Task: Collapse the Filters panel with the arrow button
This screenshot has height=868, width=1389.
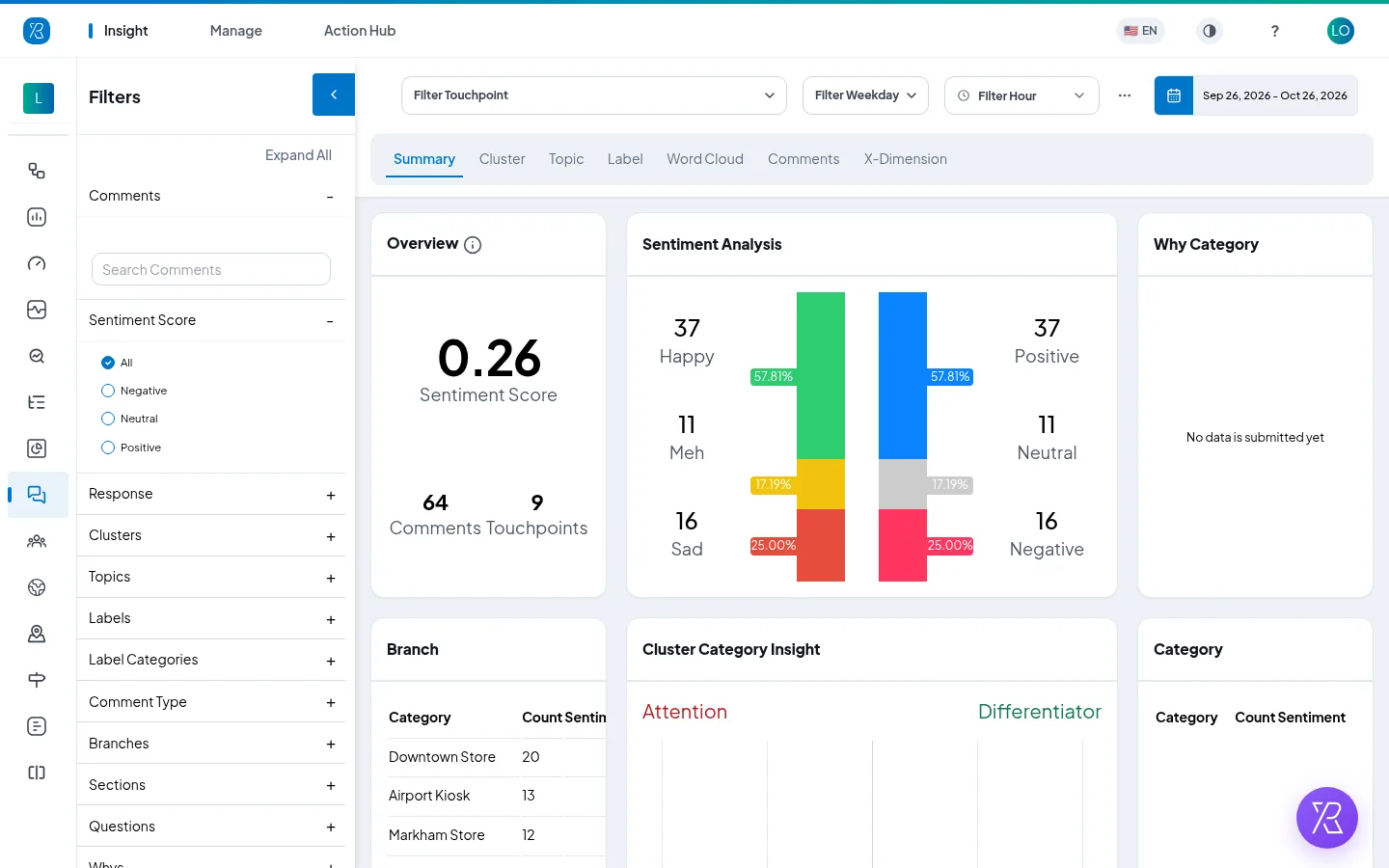Action: [x=334, y=95]
